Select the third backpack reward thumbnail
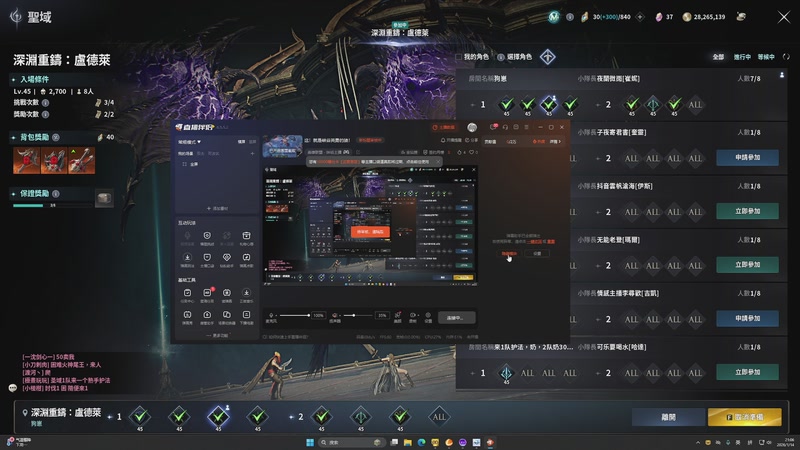The width and height of the screenshot is (800, 450). [x=82, y=160]
